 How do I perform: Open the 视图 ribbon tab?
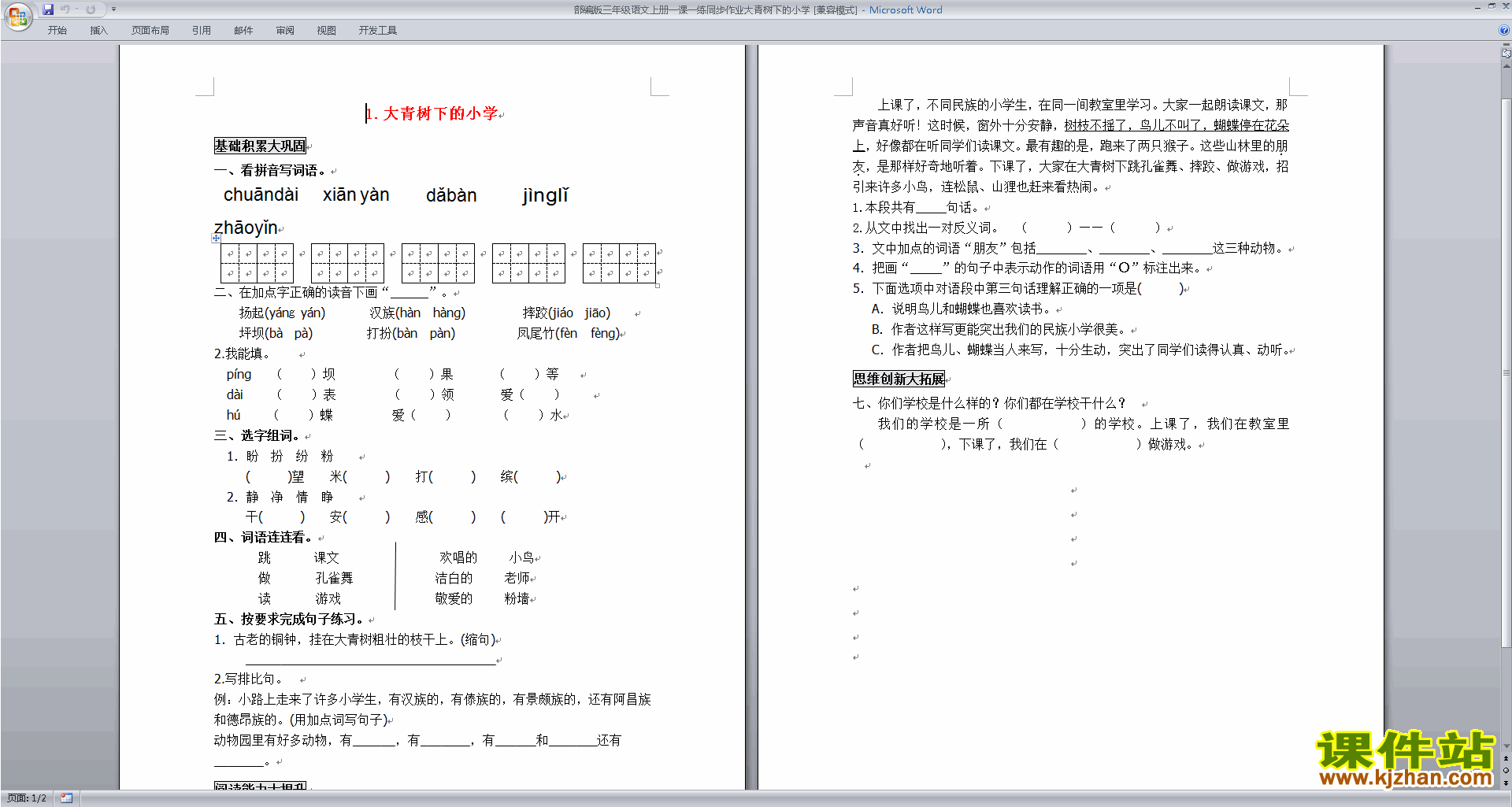coord(327,30)
